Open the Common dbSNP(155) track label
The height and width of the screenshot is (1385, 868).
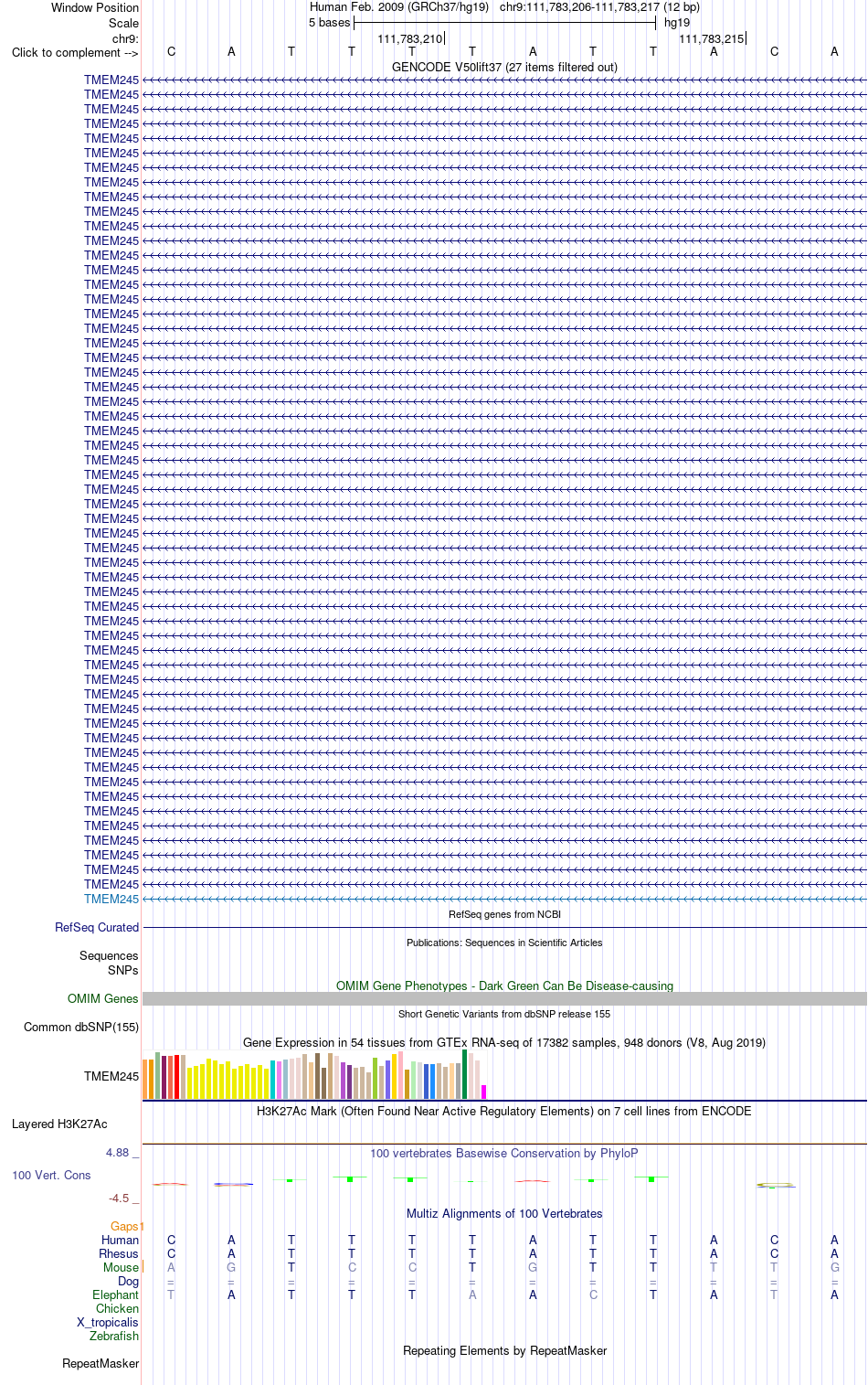[x=81, y=1027]
